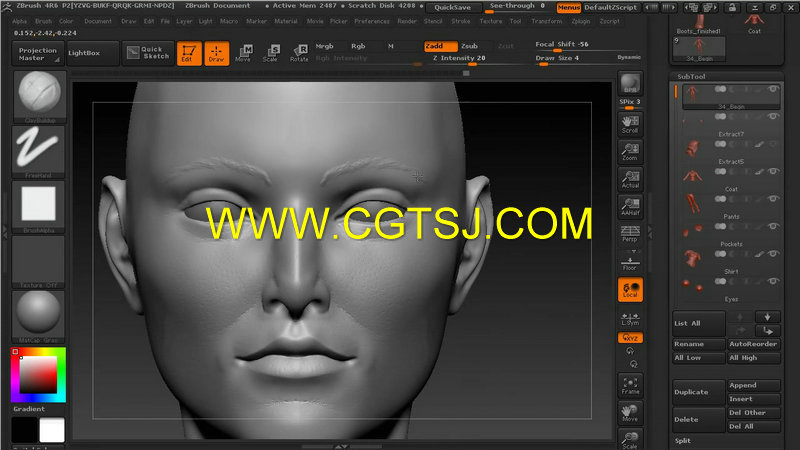Open the MatCap Gray material selector
The image size is (800, 450).
[x=39, y=317]
